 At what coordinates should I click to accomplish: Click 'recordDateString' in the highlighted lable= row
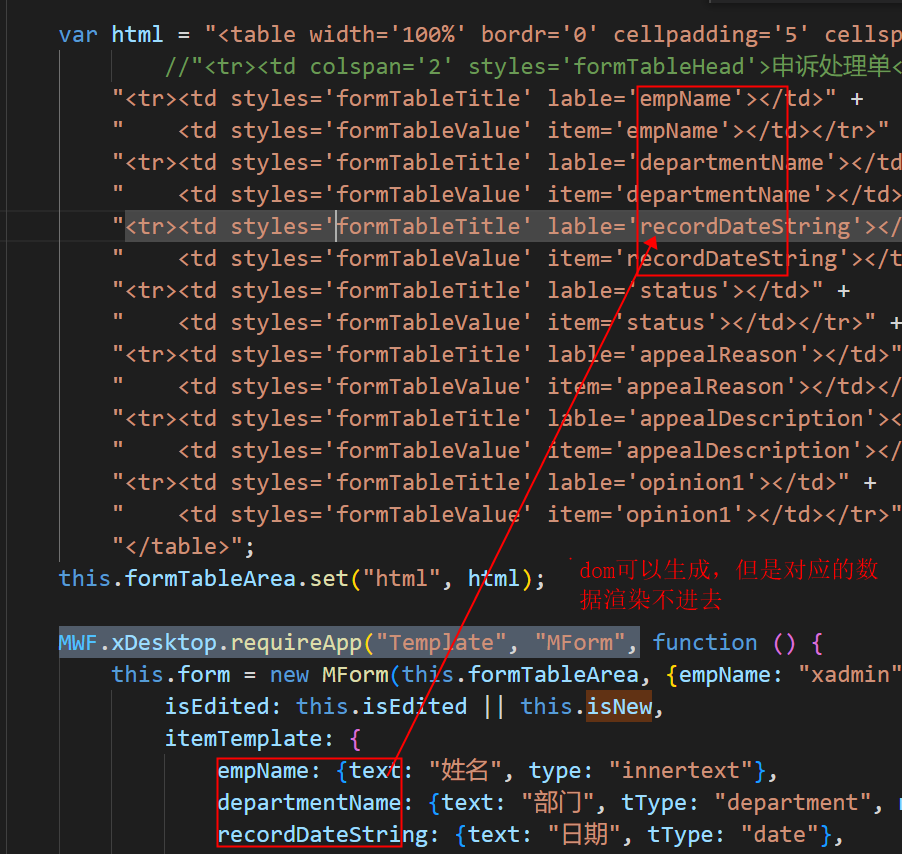pyautogui.click(x=745, y=227)
